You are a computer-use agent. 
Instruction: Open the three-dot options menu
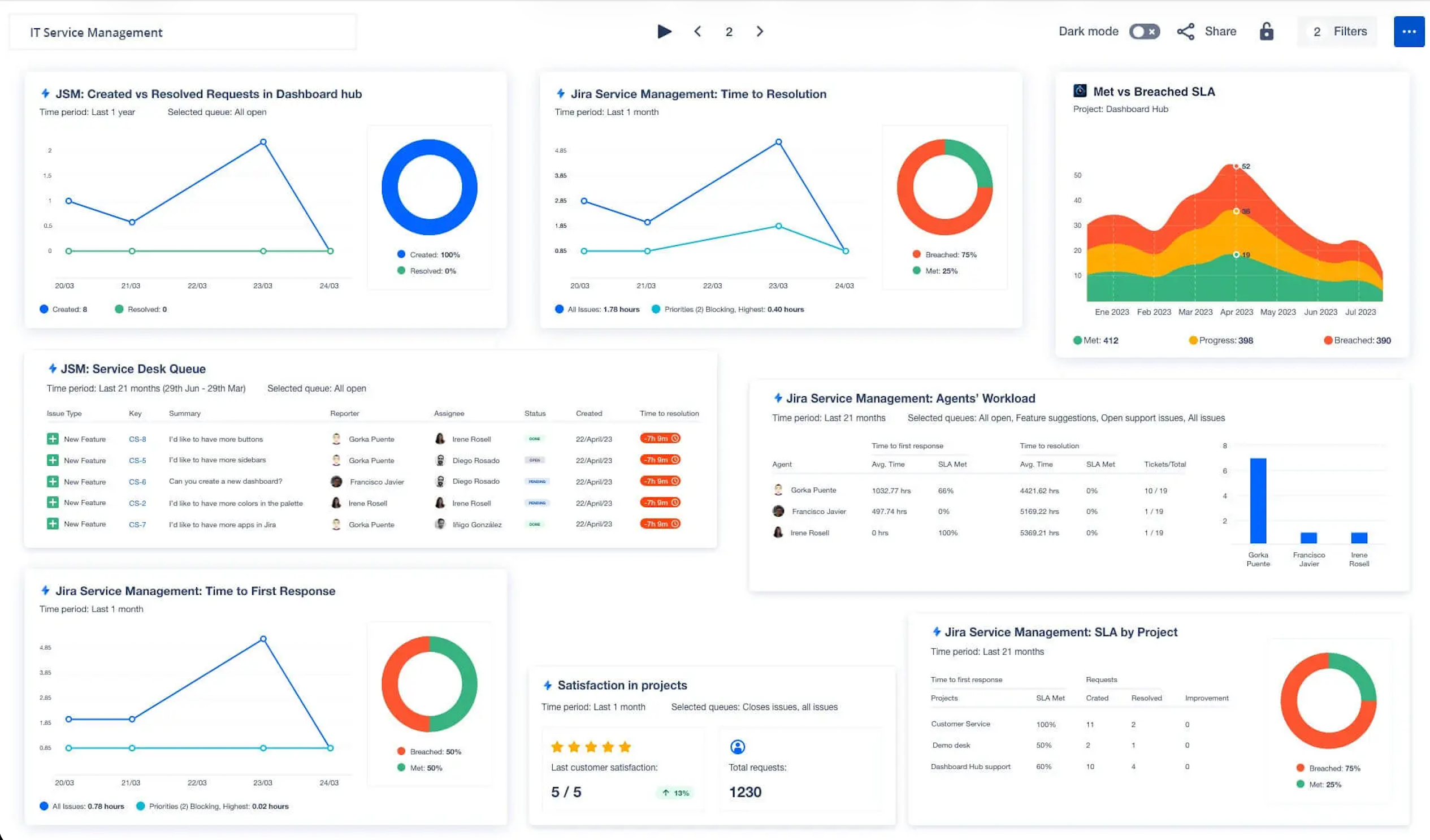pos(1409,31)
